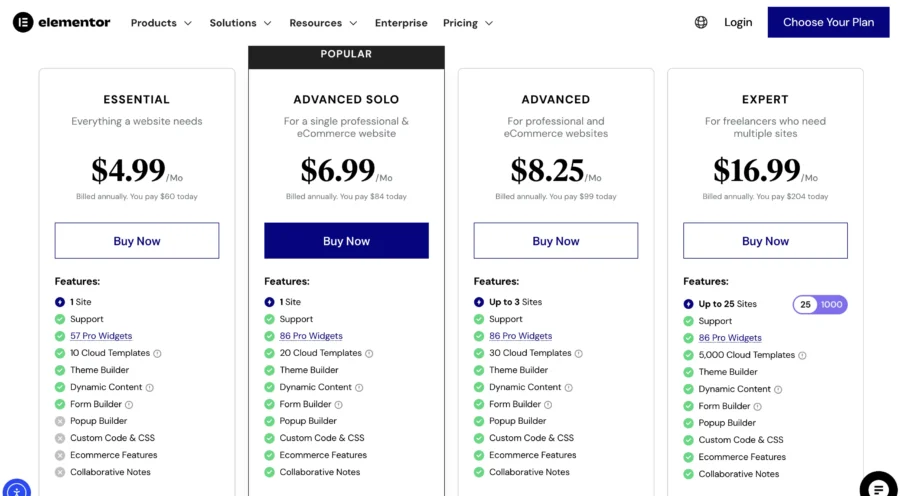Click 'For freelancers who need multiple sites'
This screenshot has height=496, width=900.
click(765, 127)
